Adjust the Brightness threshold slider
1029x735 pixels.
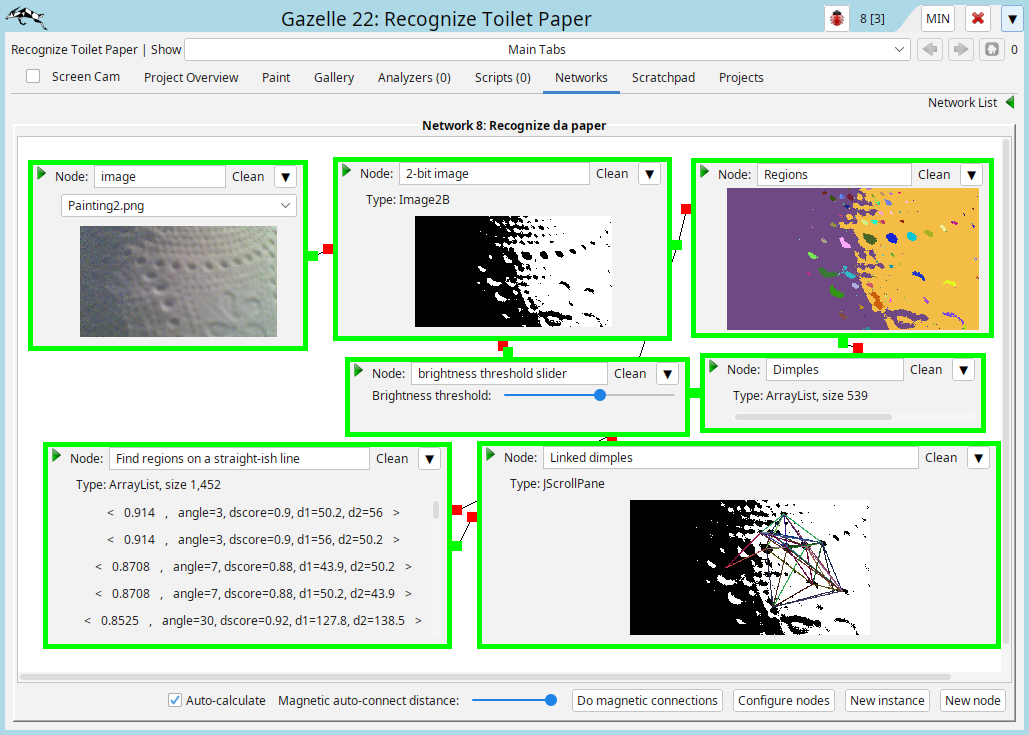[x=600, y=395]
